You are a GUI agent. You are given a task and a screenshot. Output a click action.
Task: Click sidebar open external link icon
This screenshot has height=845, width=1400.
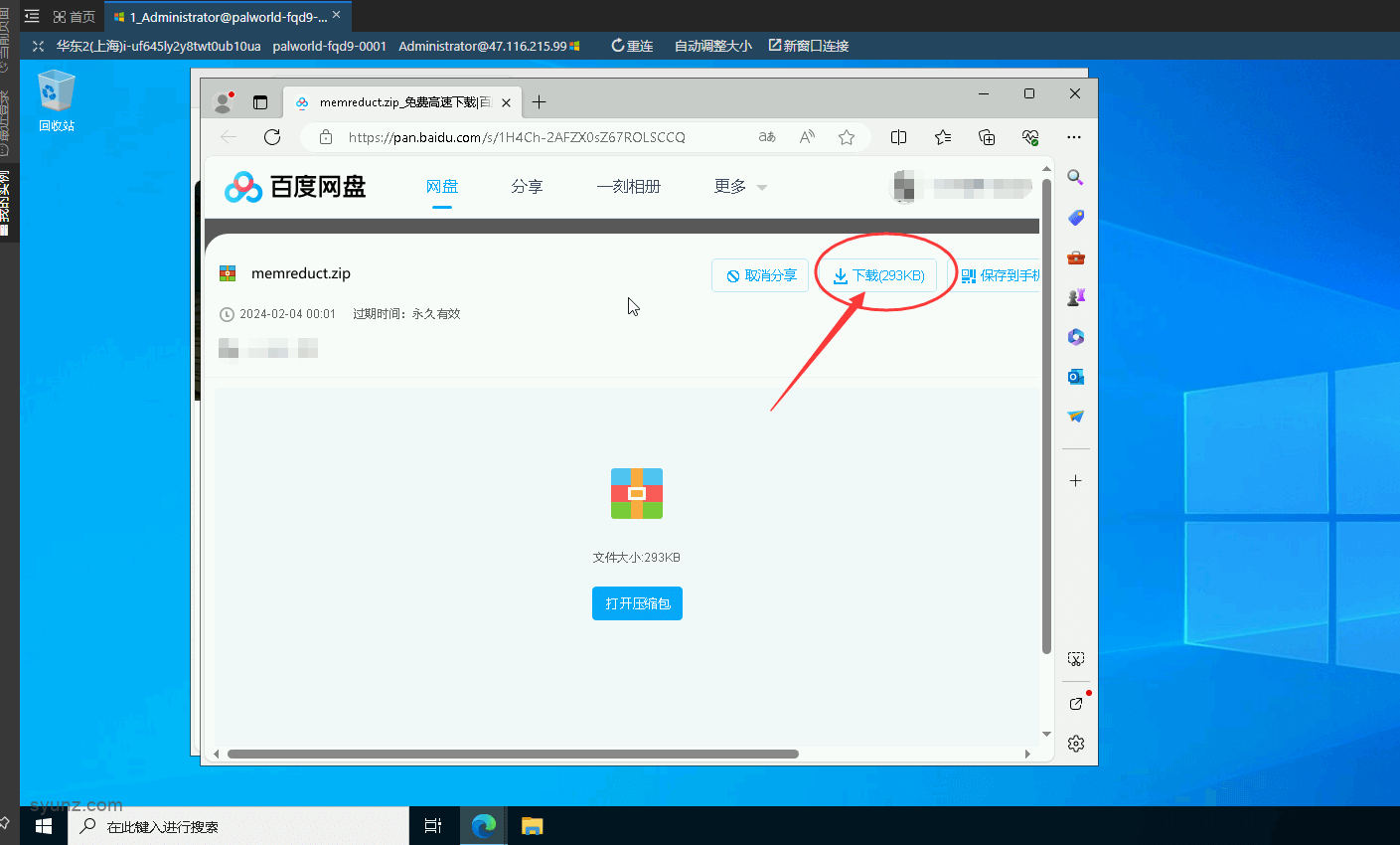pyautogui.click(x=1075, y=703)
